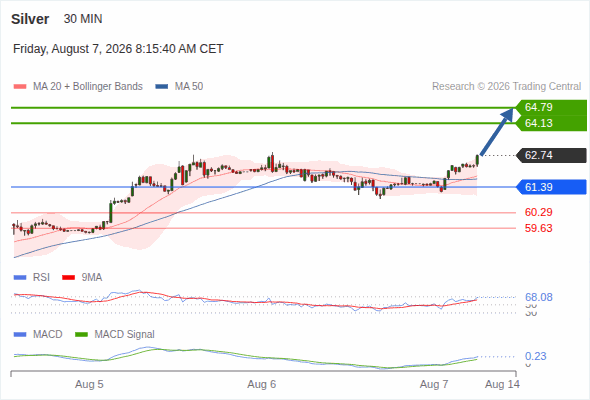Click the red 59.63 support value
This screenshot has width=590, height=400.
(x=538, y=228)
